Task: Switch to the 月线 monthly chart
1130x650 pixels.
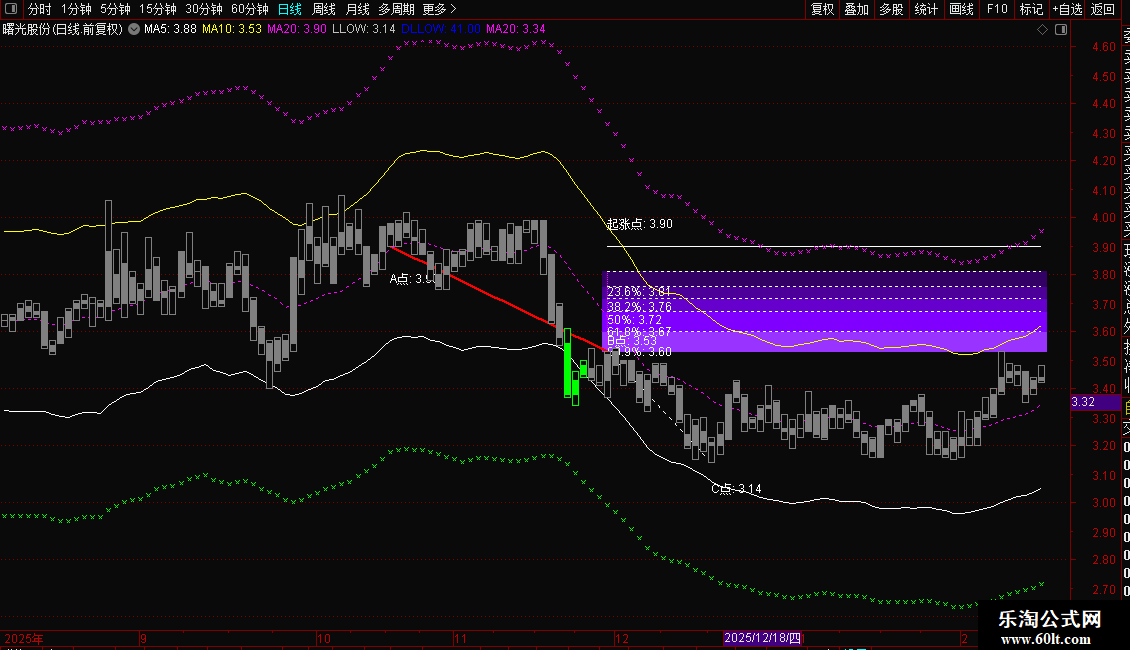Action: coord(357,9)
